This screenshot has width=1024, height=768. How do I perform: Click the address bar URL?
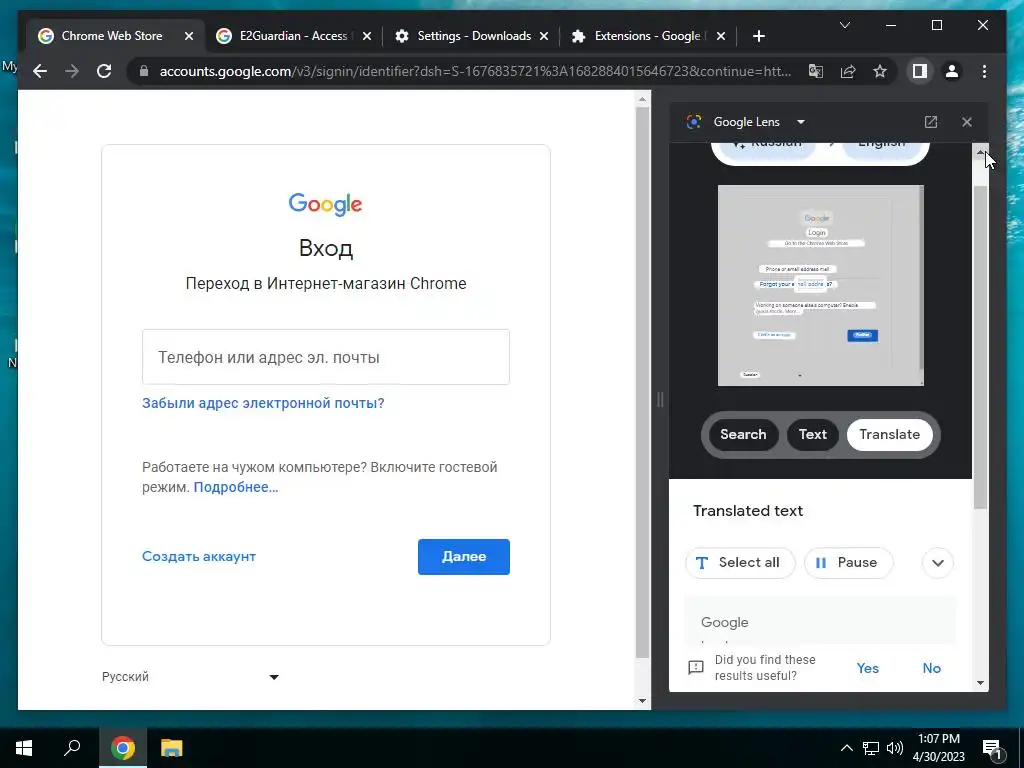coord(475,71)
